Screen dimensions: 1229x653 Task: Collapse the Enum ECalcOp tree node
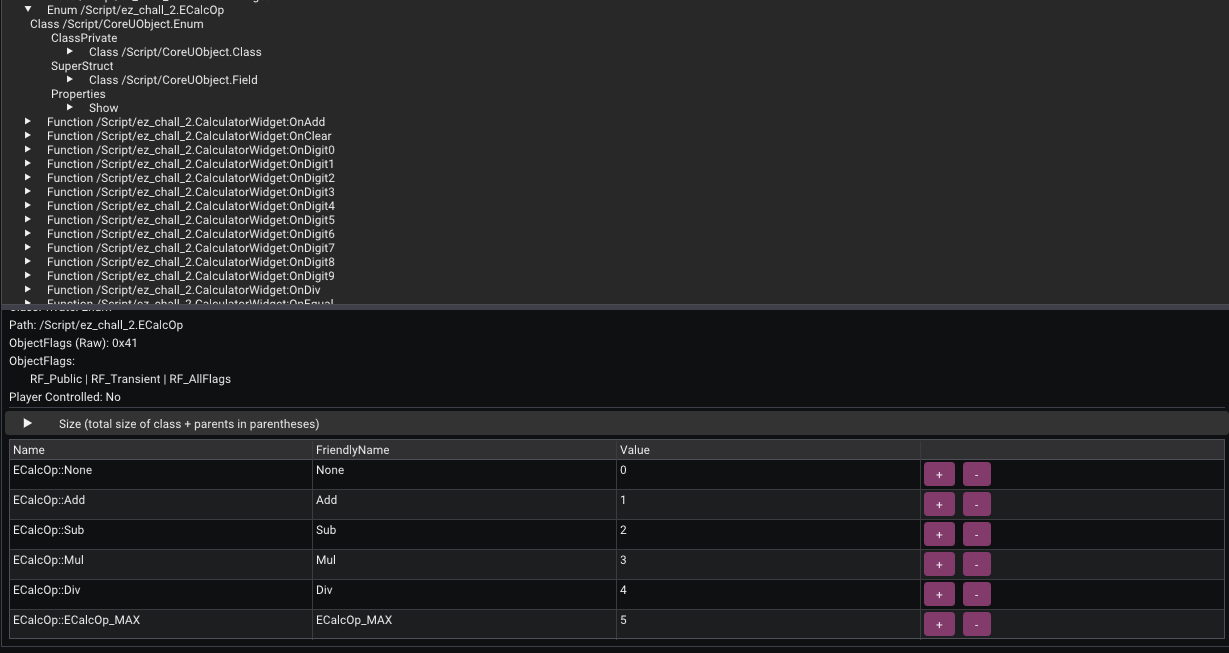pyautogui.click(x=29, y=9)
